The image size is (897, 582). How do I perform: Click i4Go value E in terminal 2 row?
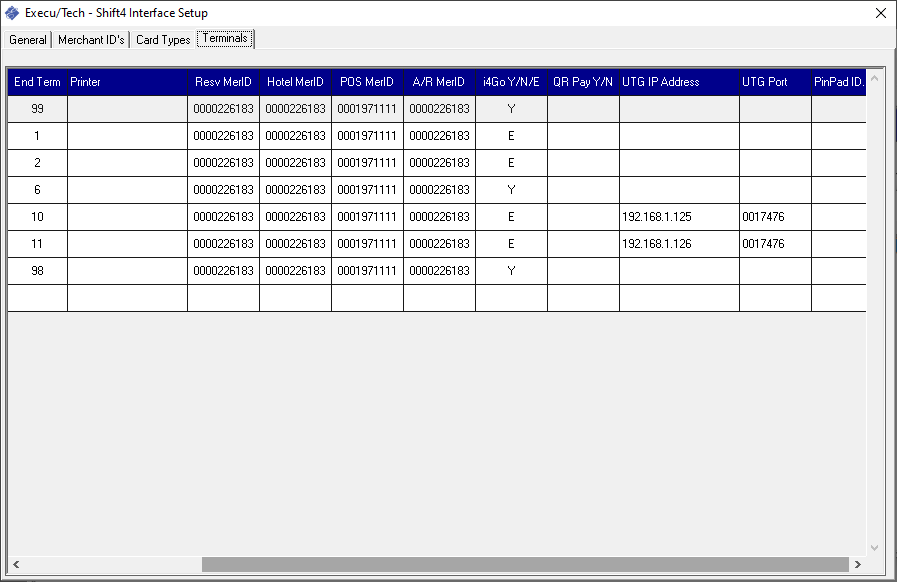[511, 163]
